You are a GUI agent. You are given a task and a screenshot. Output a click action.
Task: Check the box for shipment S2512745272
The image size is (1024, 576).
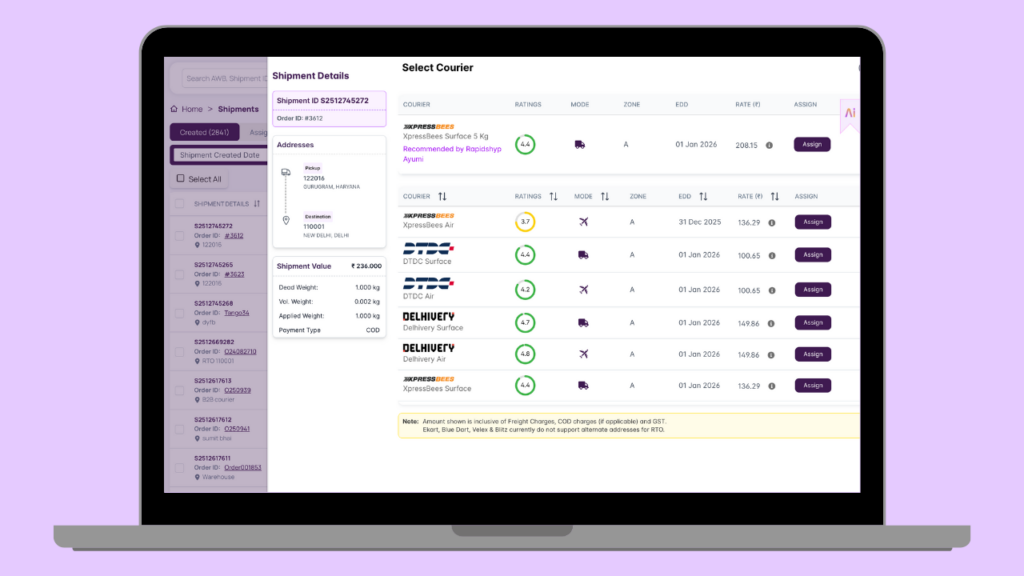tap(179, 236)
